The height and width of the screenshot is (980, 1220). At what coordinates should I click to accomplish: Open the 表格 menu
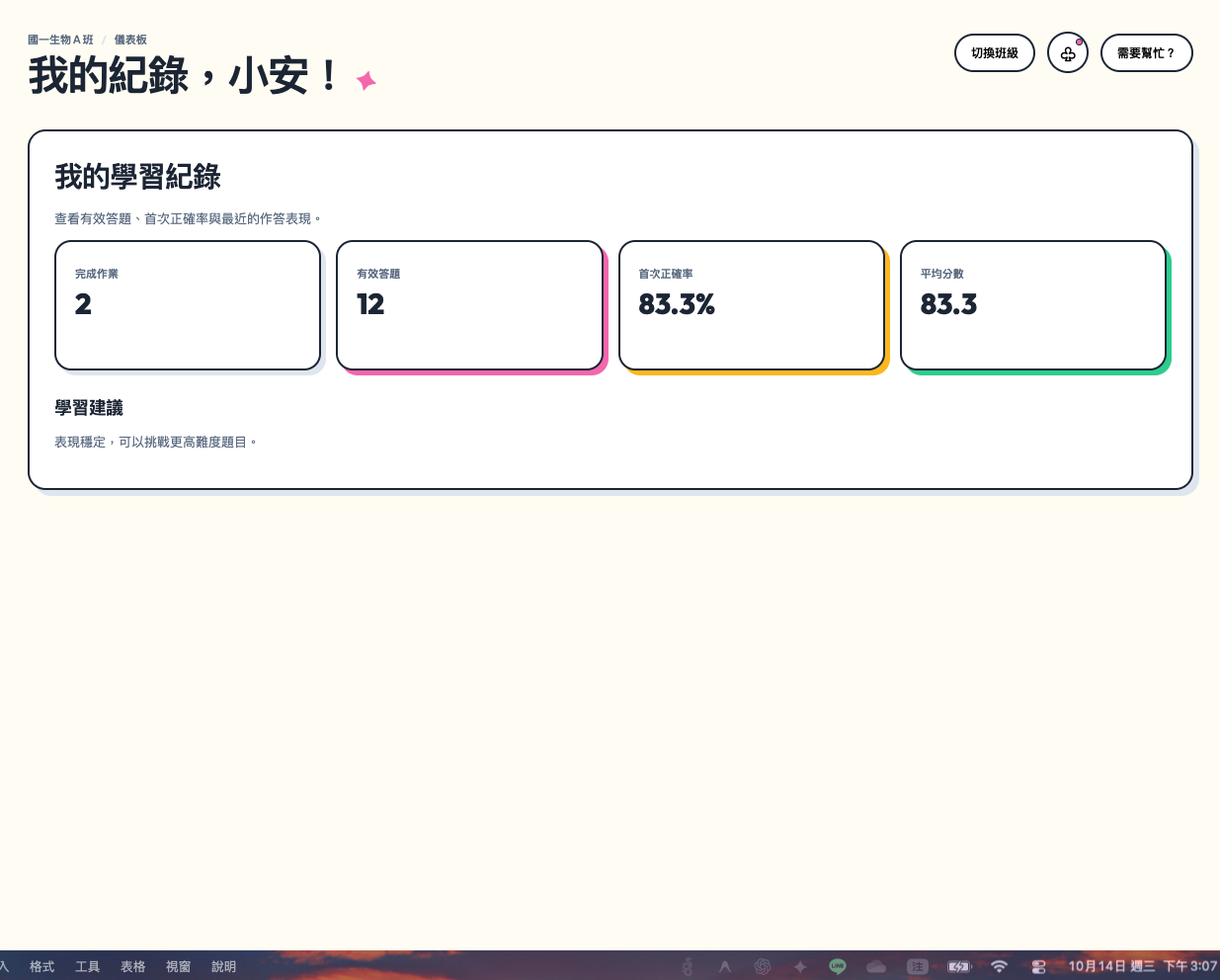pyautogui.click(x=132, y=966)
